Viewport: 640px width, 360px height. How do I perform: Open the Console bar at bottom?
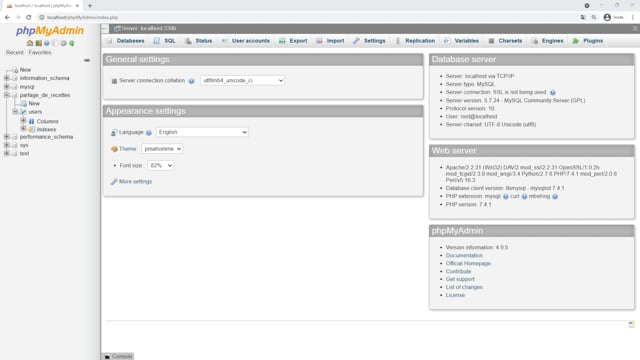tap(118, 356)
